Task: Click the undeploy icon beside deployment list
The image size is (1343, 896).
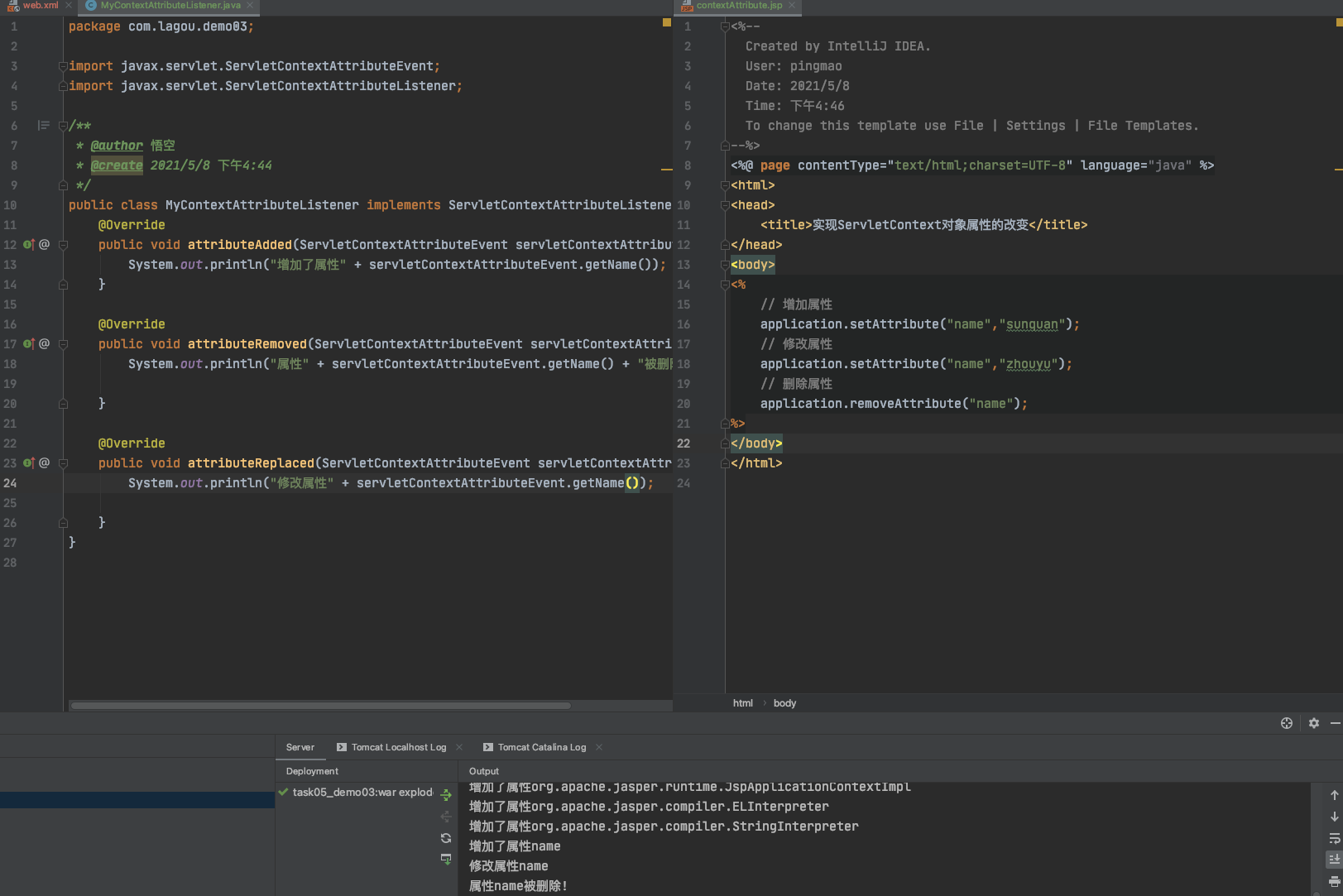Action: click(x=446, y=817)
